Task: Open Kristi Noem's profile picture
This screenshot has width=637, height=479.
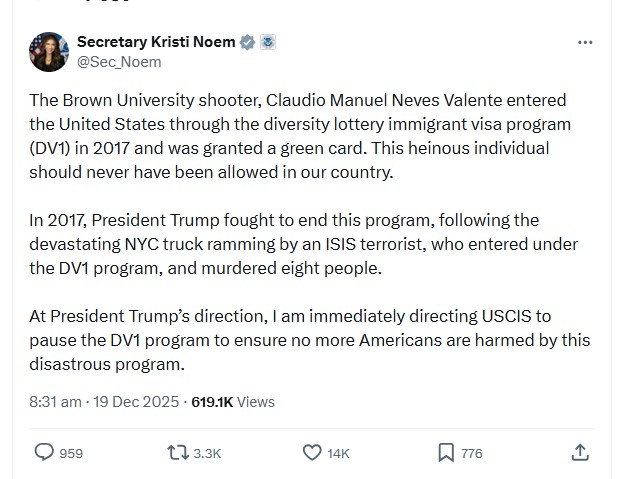Action: [49, 51]
